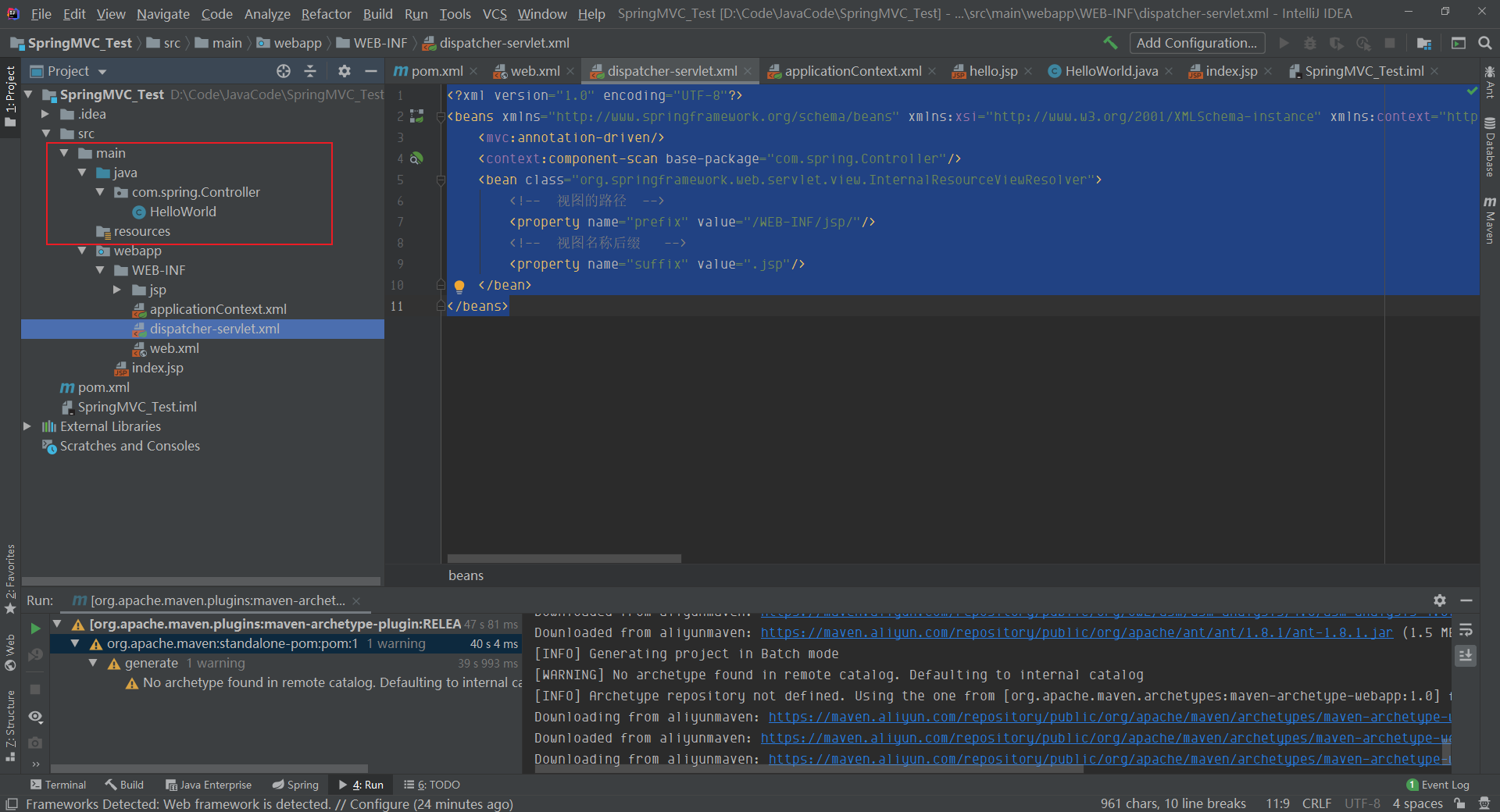The height and width of the screenshot is (812, 1500).
Task: Collapse the webapp folder
Action: click(x=82, y=251)
